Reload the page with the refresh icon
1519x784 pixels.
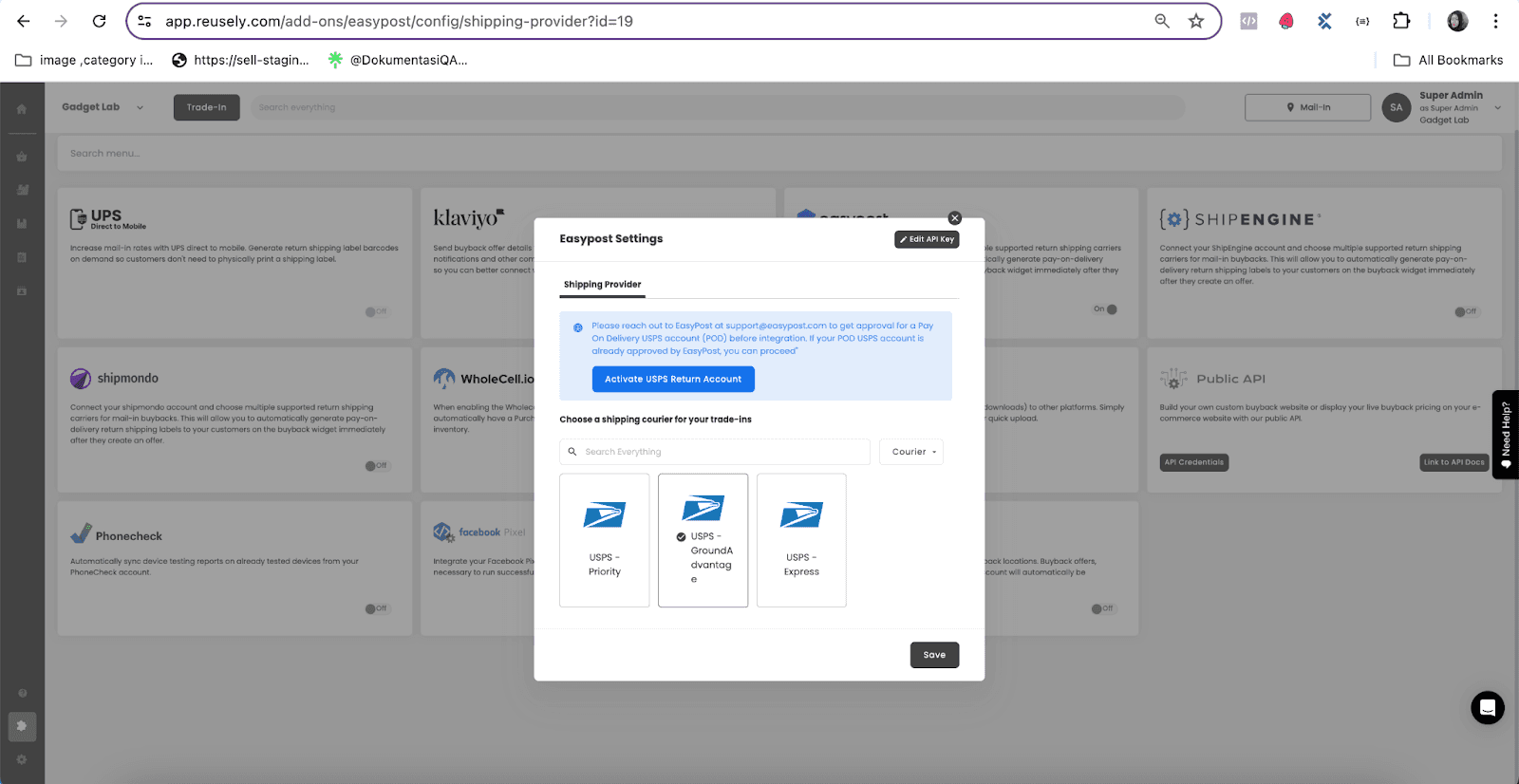[100, 21]
